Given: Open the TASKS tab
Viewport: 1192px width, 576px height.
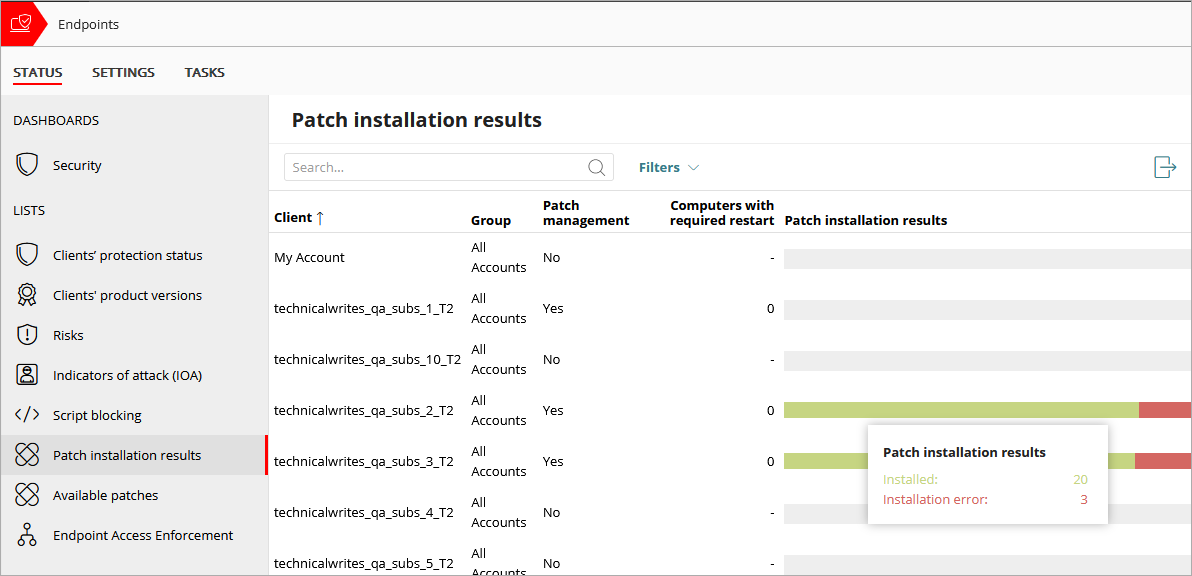Looking at the screenshot, I should (x=204, y=72).
